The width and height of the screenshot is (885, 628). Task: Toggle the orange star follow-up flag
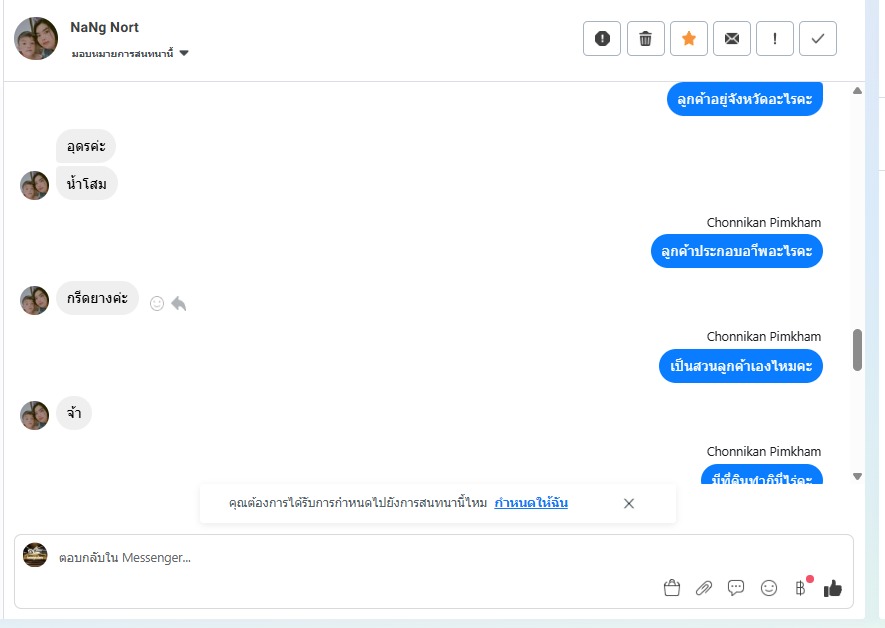coord(689,38)
